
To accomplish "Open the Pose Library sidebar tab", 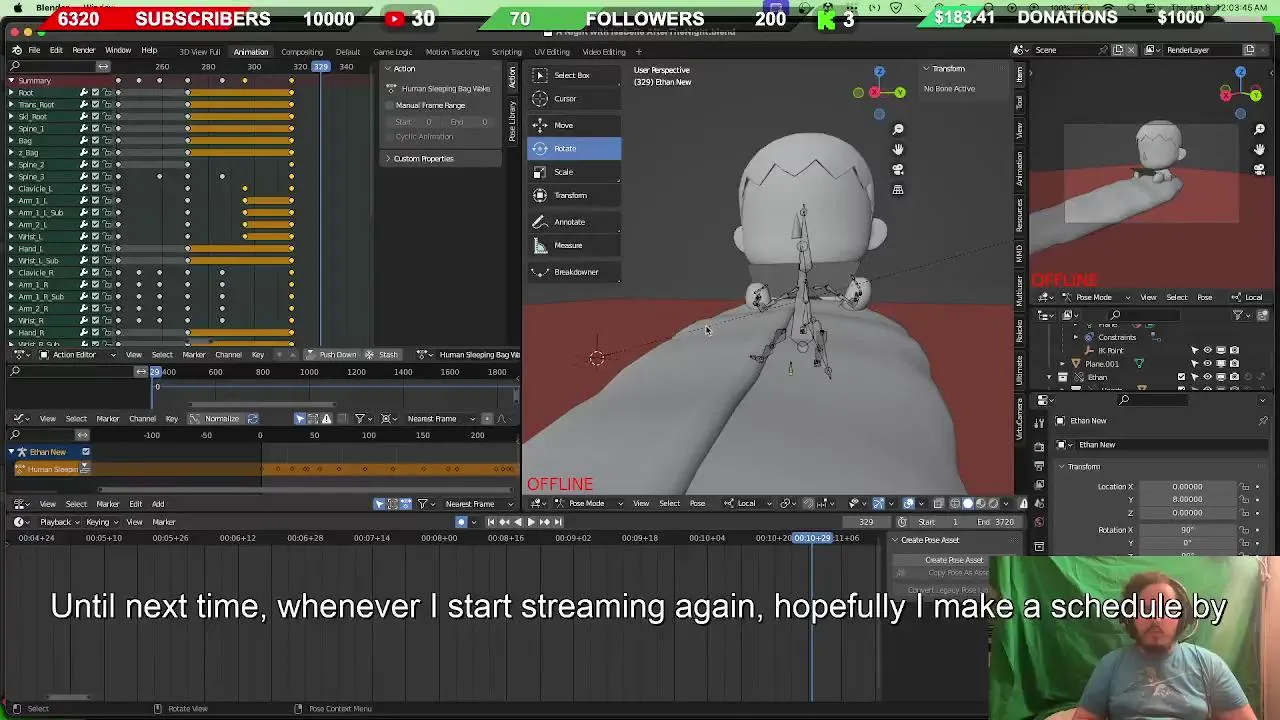I will [x=512, y=122].
